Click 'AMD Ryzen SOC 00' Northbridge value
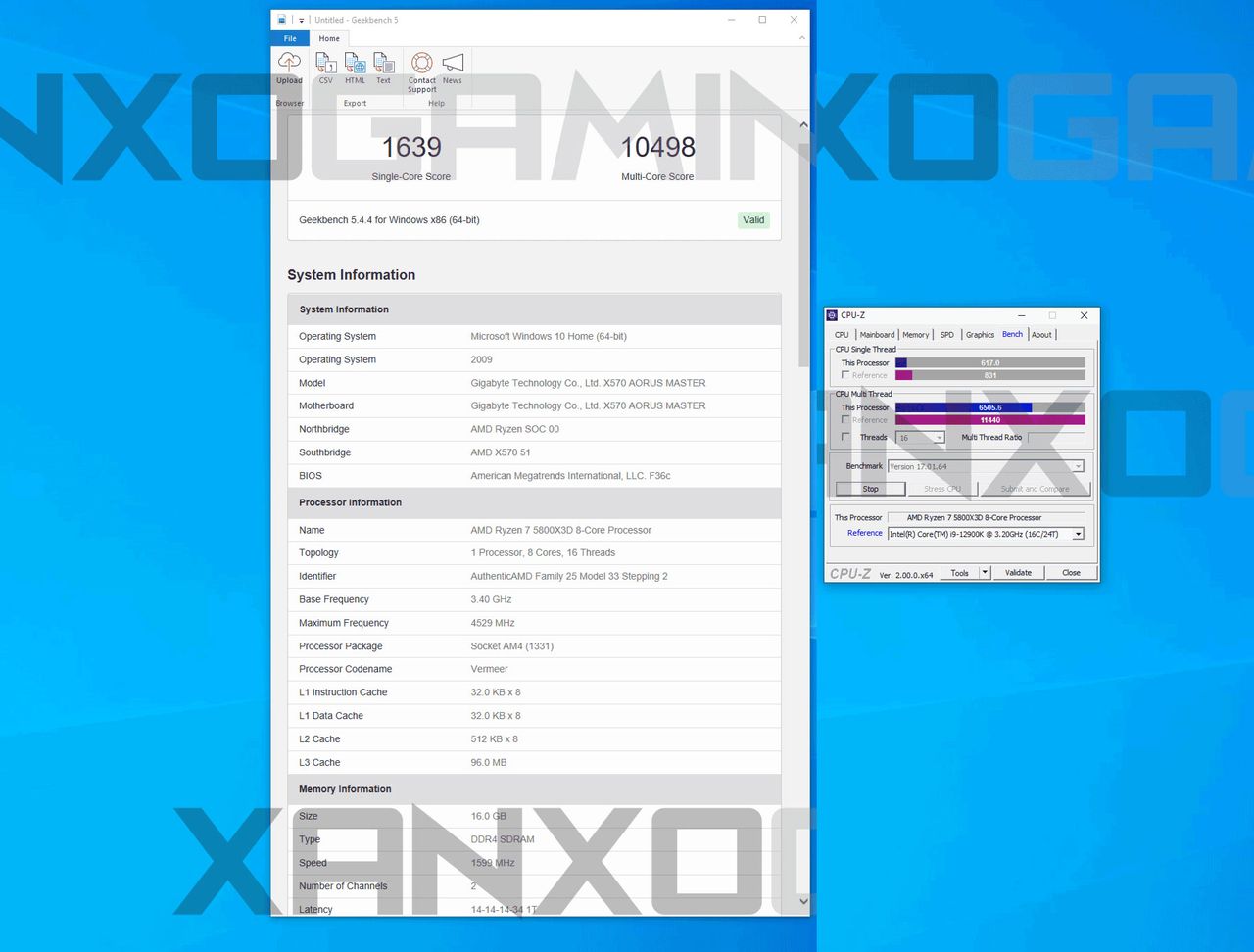1254x952 pixels. pos(515,429)
